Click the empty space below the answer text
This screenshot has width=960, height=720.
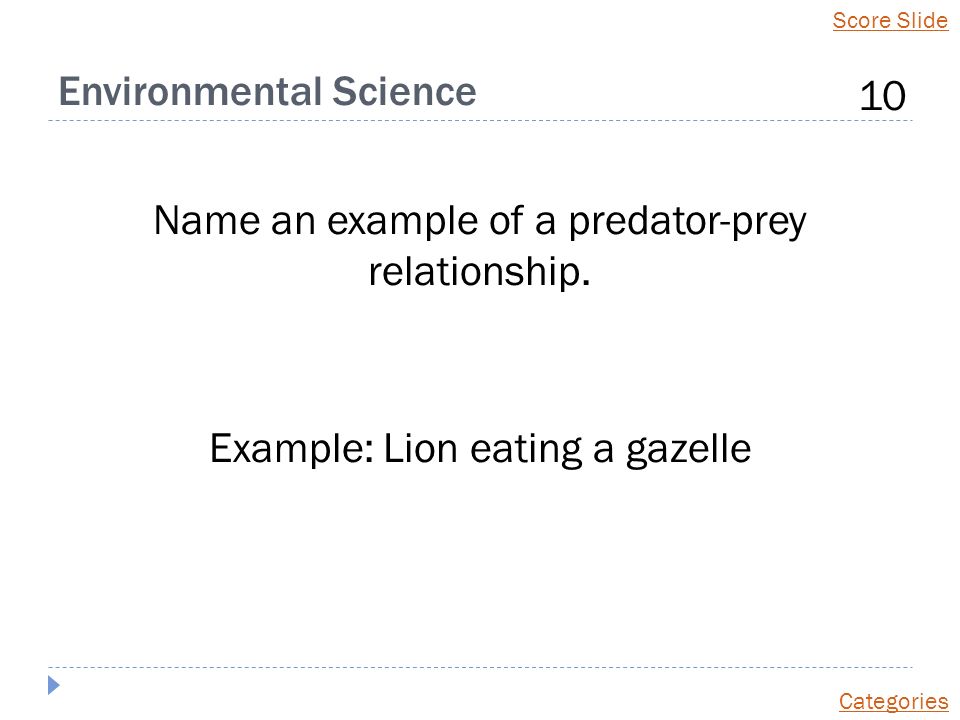480,563
